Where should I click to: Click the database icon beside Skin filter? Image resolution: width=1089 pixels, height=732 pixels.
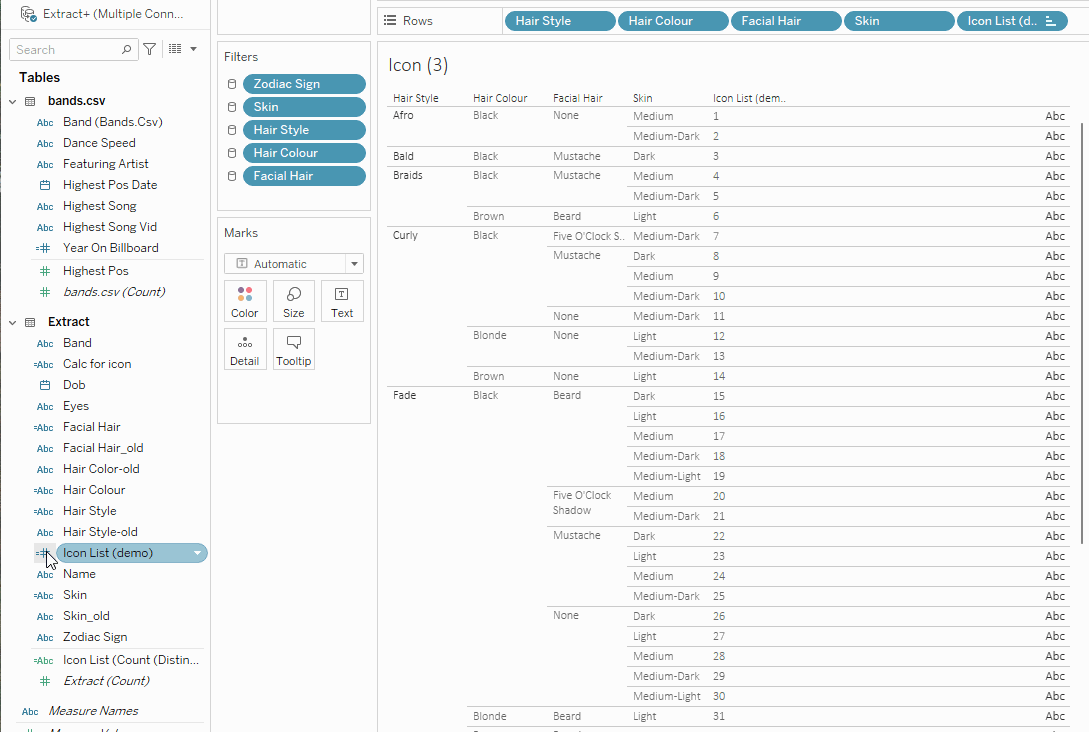coord(232,107)
